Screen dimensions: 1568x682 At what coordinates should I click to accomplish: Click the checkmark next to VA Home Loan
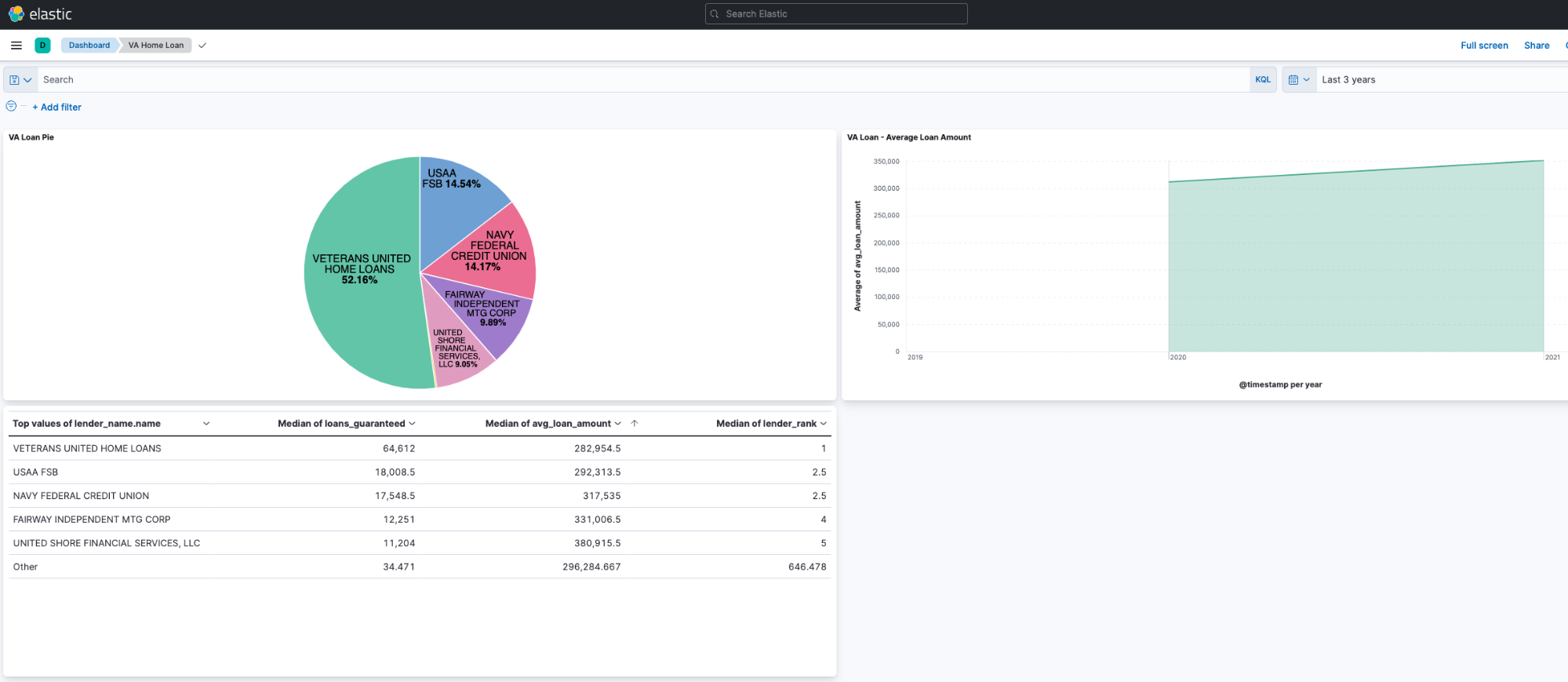[x=202, y=46]
